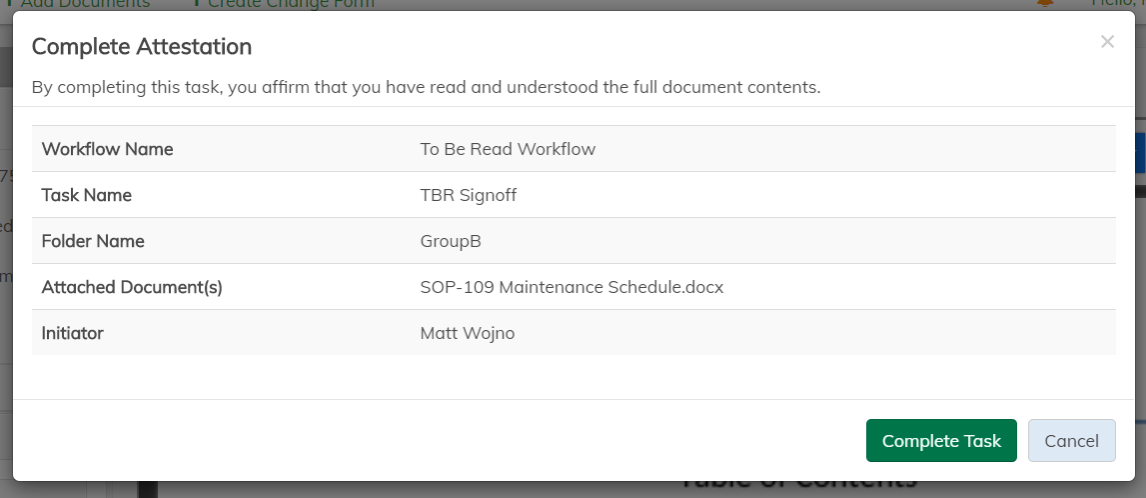The image size is (1146, 498).
Task: Click the 'Create Change Form' link in background
Action: [290, 4]
